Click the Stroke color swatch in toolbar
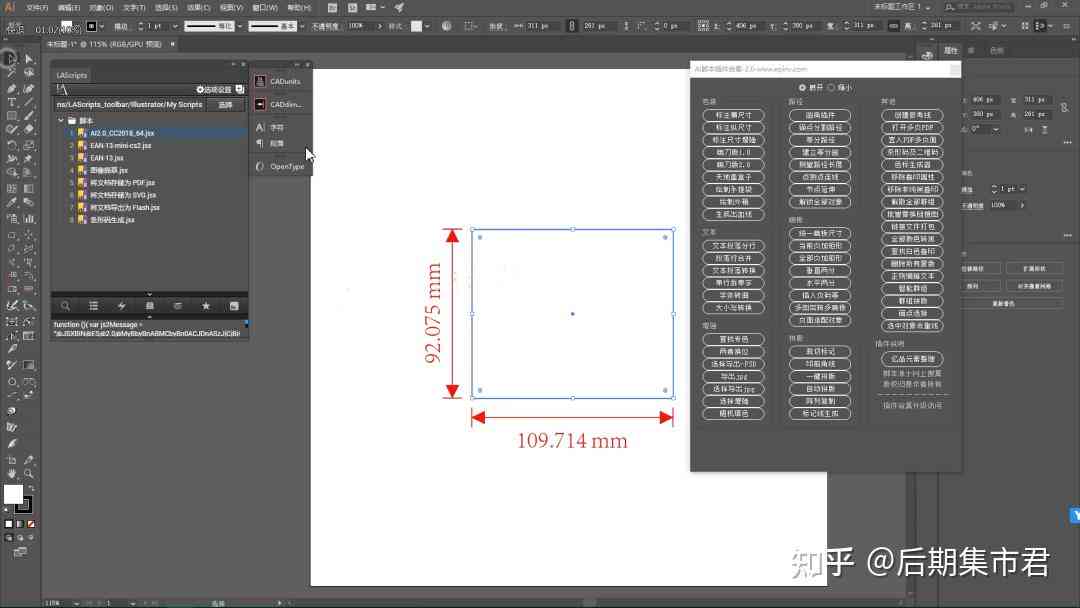 click(25, 505)
